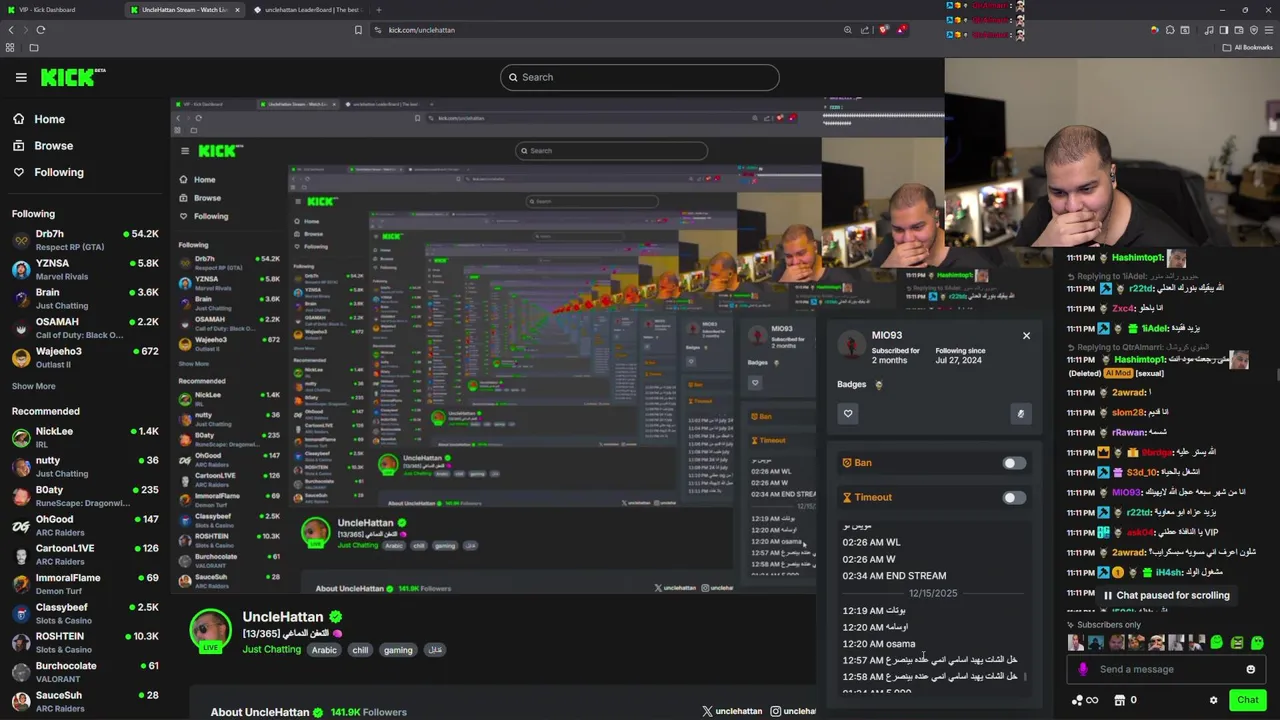1280x720 pixels.
Task: Click the mute icon button on MIO93 card
Action: 1020,414
